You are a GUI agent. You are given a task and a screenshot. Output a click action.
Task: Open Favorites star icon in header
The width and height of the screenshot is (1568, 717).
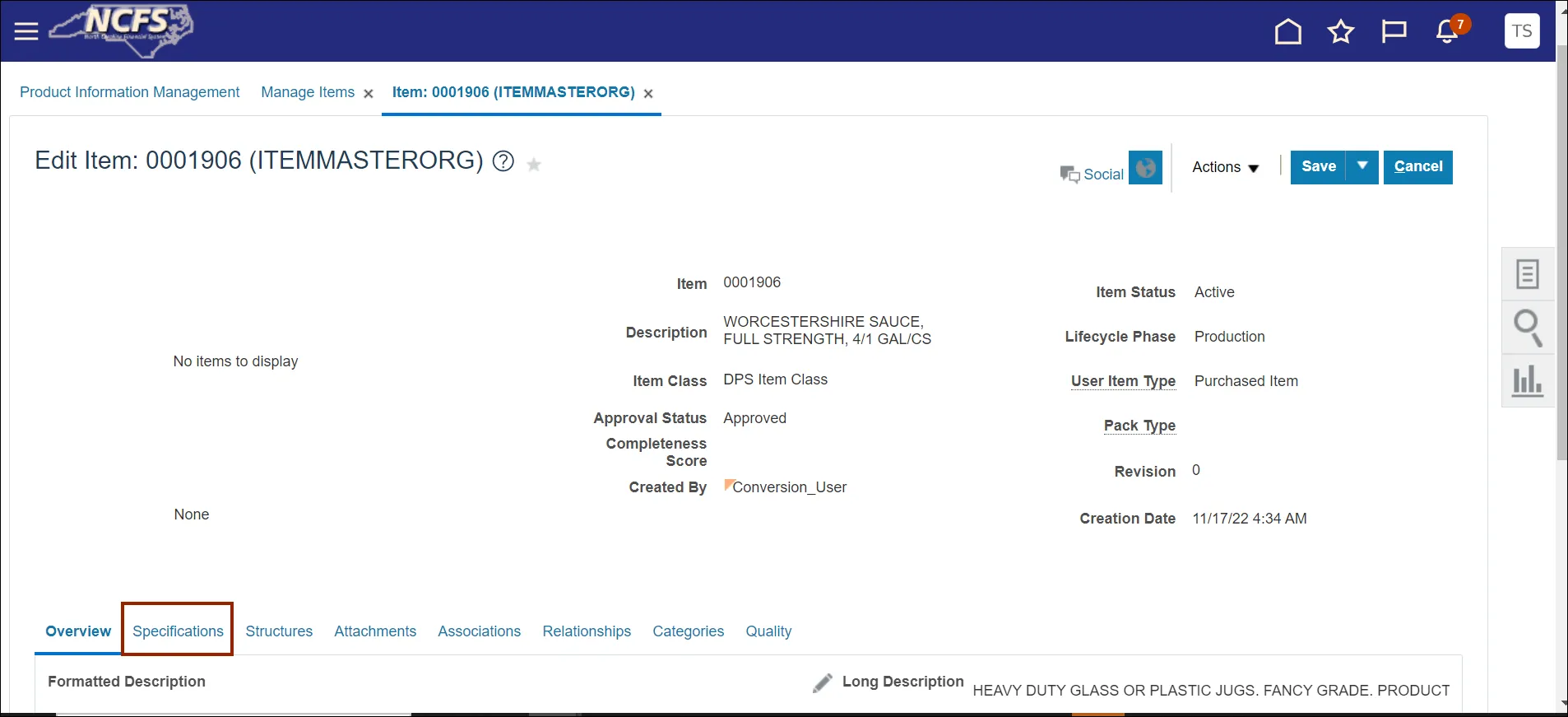pos(1341,31)
